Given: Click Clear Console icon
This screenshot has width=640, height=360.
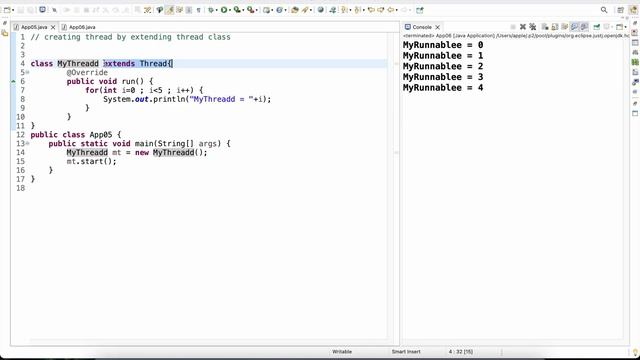Looking at the screenshot, I should 544,27.
